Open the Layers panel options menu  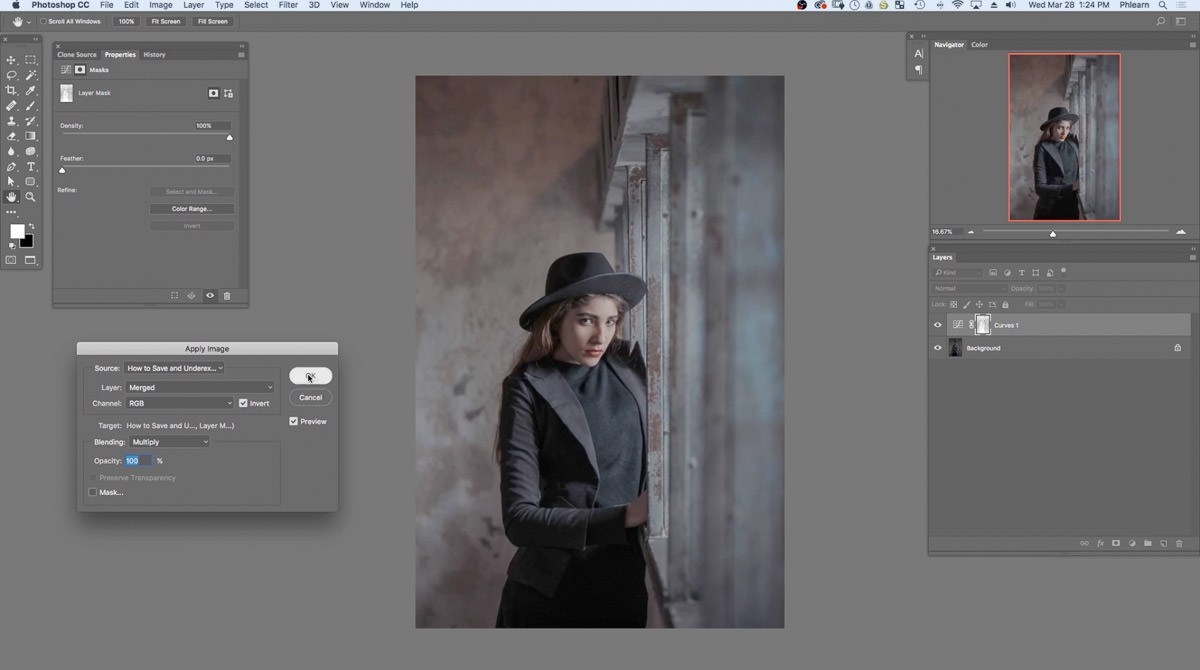1192,257
